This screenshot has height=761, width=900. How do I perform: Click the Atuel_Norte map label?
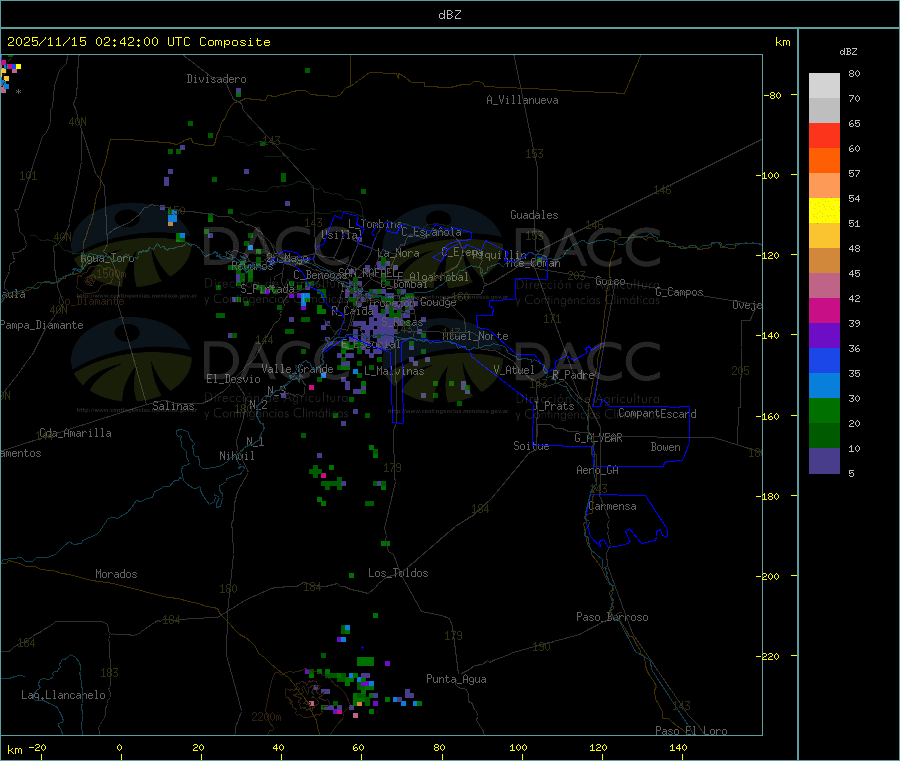[x=475, y=336]
